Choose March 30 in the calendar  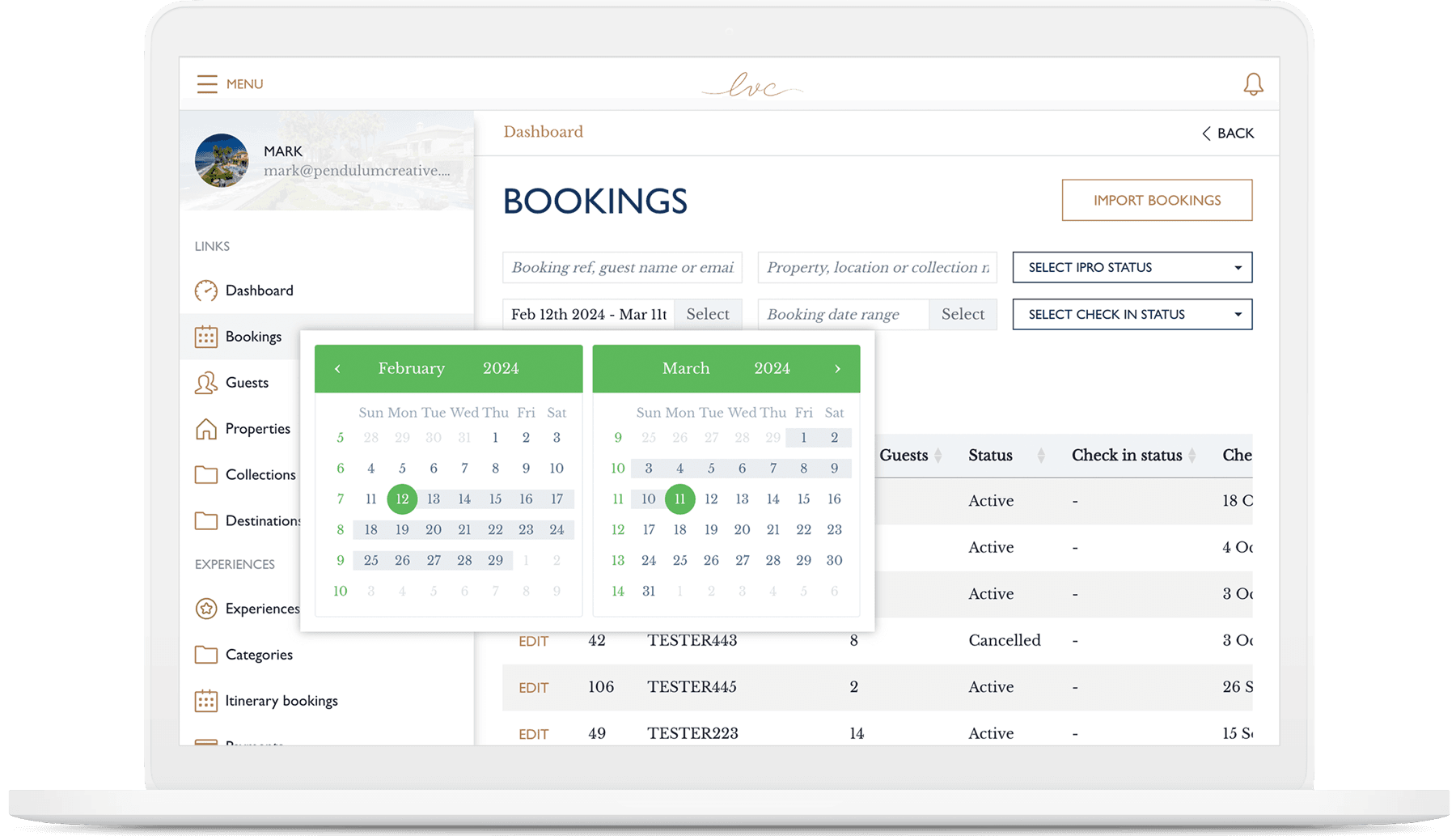834,560
